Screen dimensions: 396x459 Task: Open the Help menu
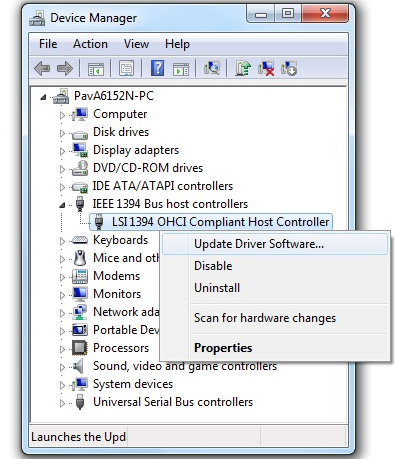(x=177, y=44)
